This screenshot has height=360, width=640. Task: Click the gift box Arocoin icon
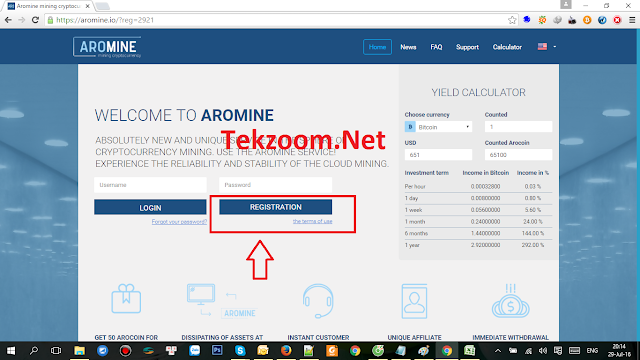pos(126,299)
